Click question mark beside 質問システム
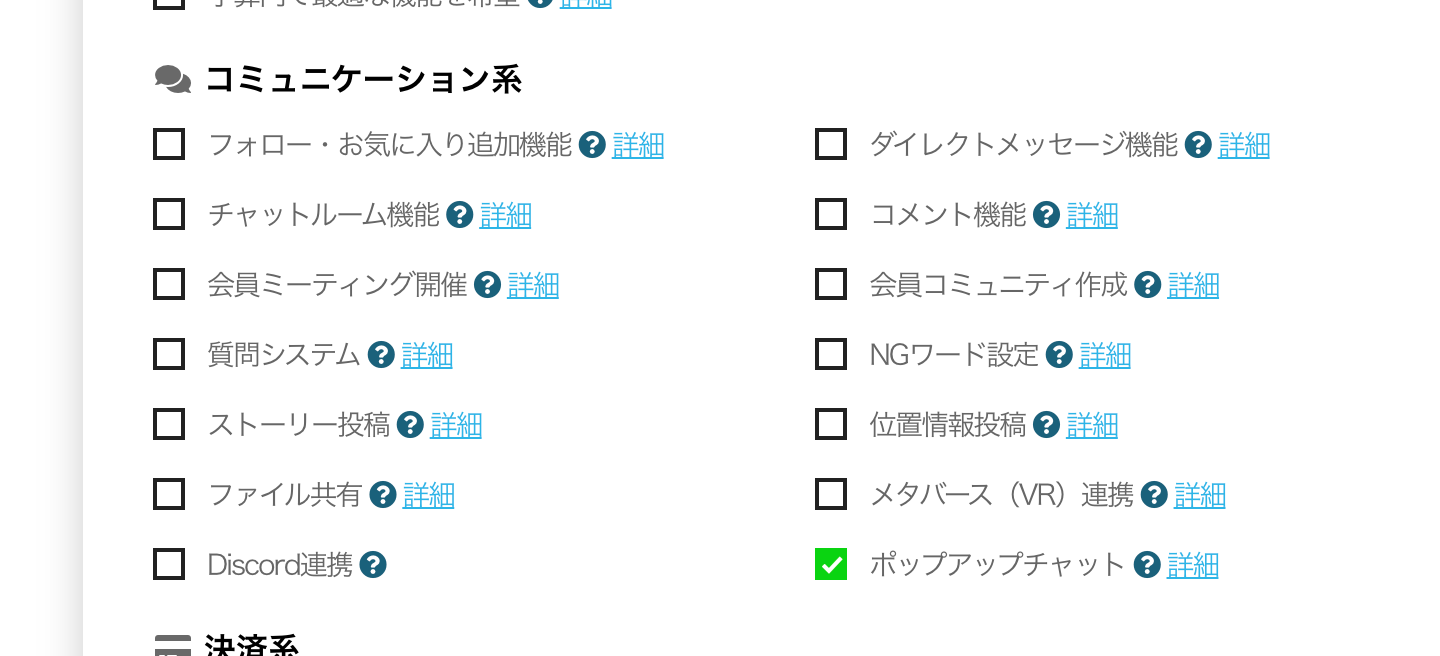 (x=381, y=355)
